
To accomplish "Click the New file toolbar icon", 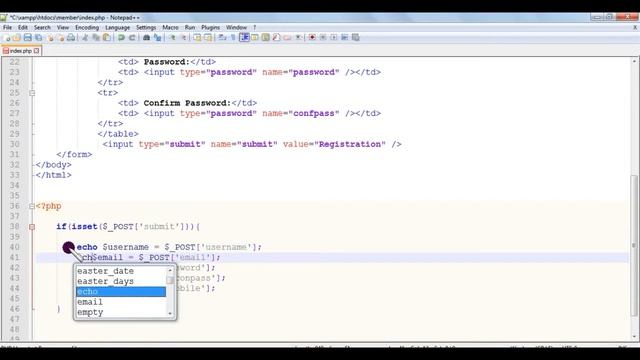I will pos(7,38).
